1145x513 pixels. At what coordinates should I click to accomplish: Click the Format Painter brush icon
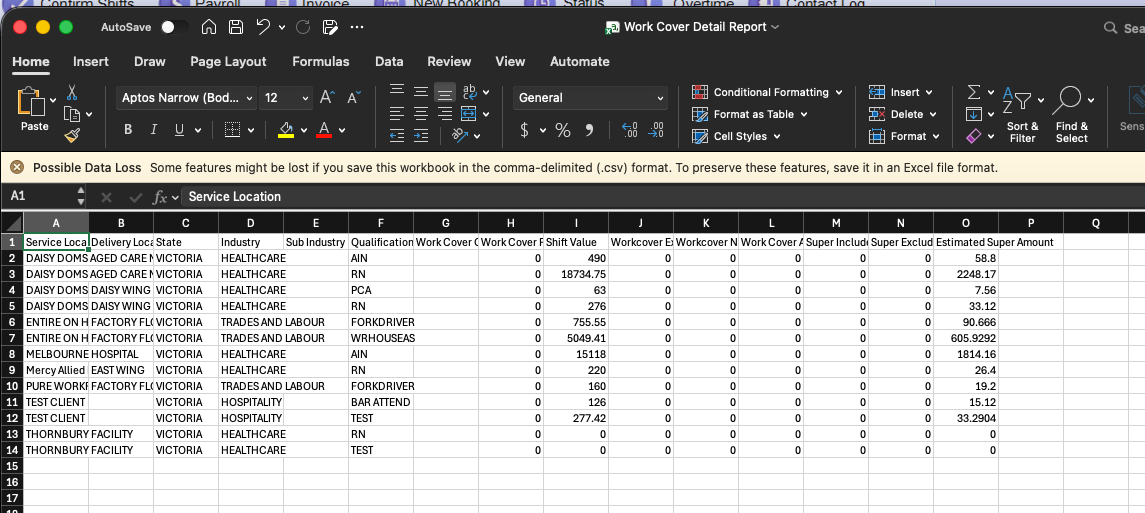72,135
